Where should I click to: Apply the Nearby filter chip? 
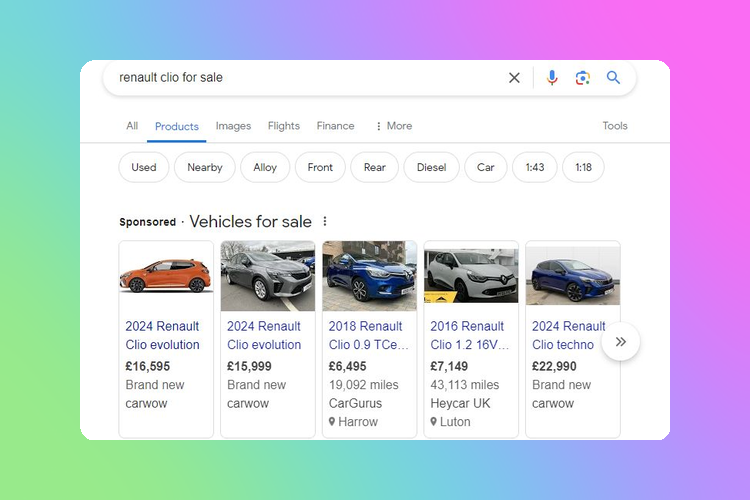click(x=205, y=167)
